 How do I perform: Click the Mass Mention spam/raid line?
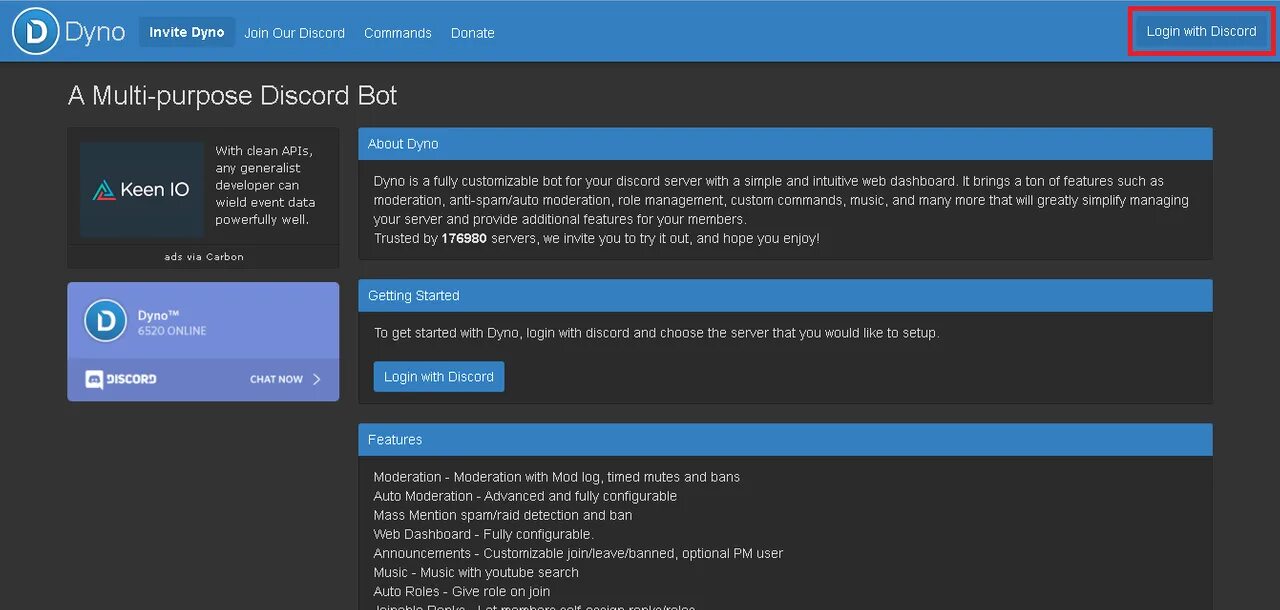pyautogui.click(x=503, y=515)
